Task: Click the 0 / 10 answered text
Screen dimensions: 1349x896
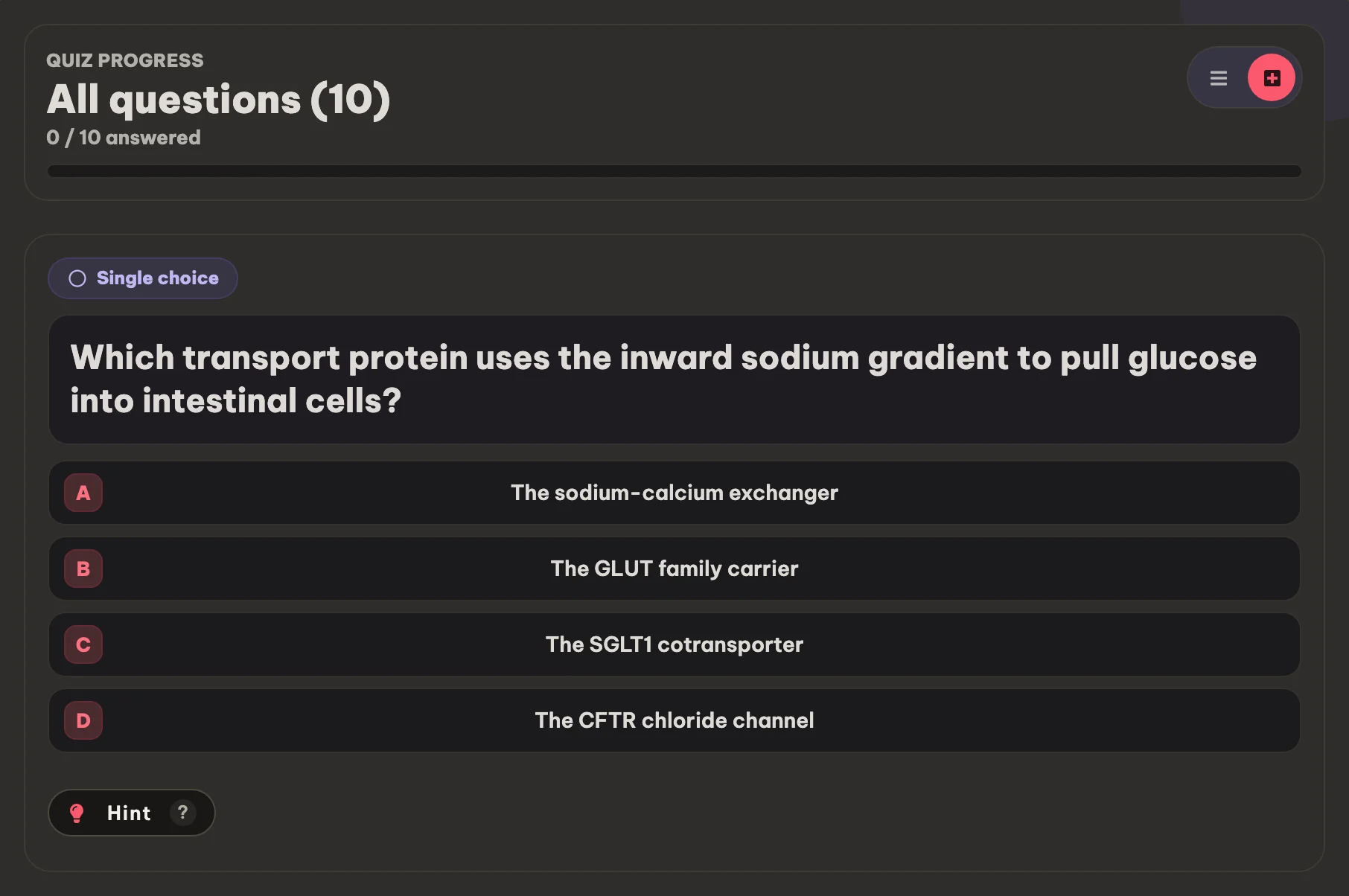Action: (124, 138)
